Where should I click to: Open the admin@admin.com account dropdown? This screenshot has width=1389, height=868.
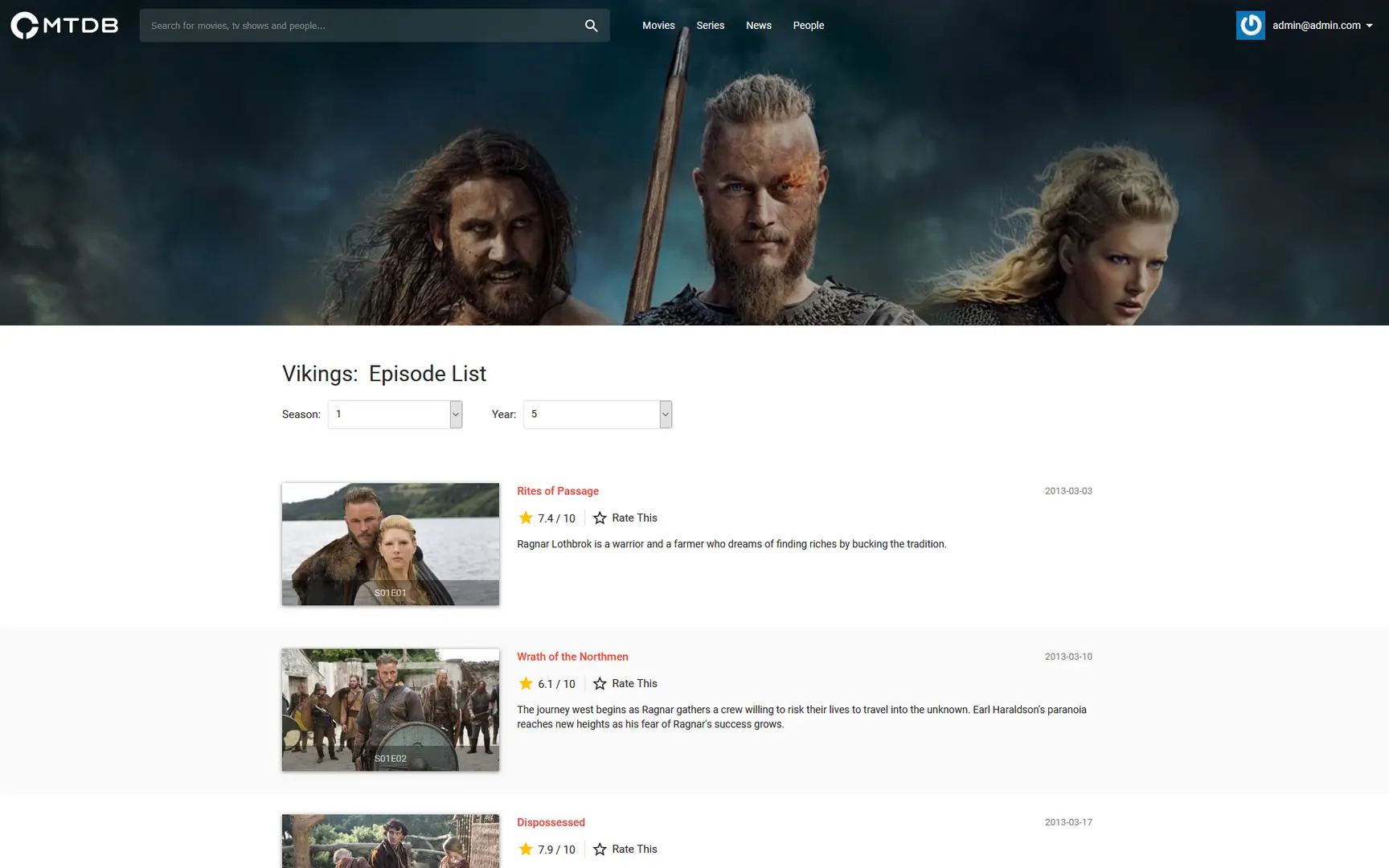tap(1322, 26)
